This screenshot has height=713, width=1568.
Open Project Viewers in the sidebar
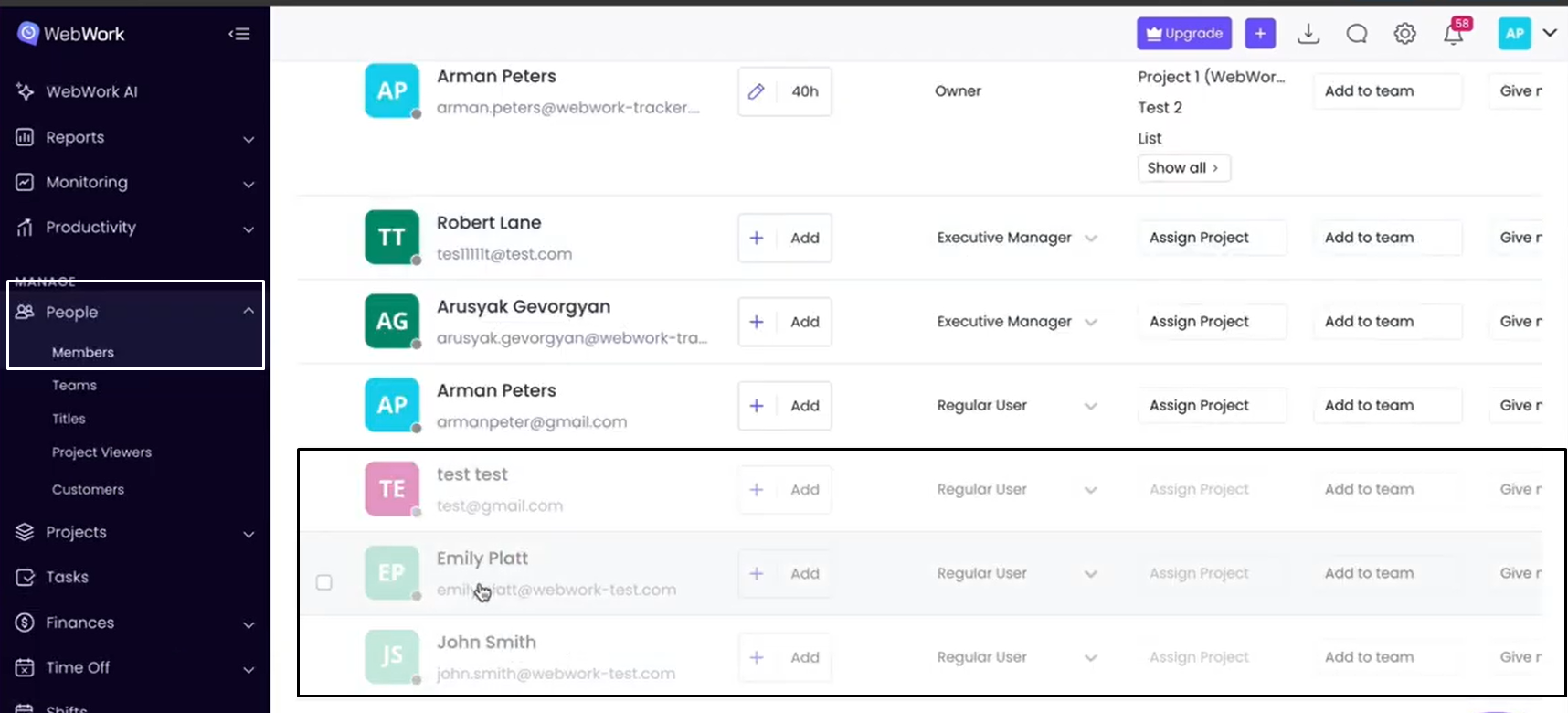tap(101, 452)
